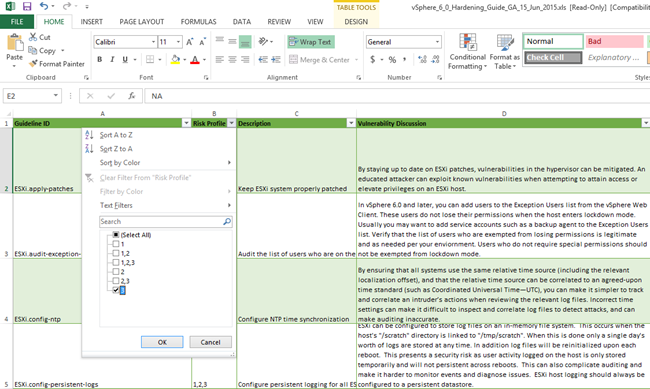Viewport: 650px width, 389px height.
Task: Apply the Explanatory cell style
Action: point(614,58)
